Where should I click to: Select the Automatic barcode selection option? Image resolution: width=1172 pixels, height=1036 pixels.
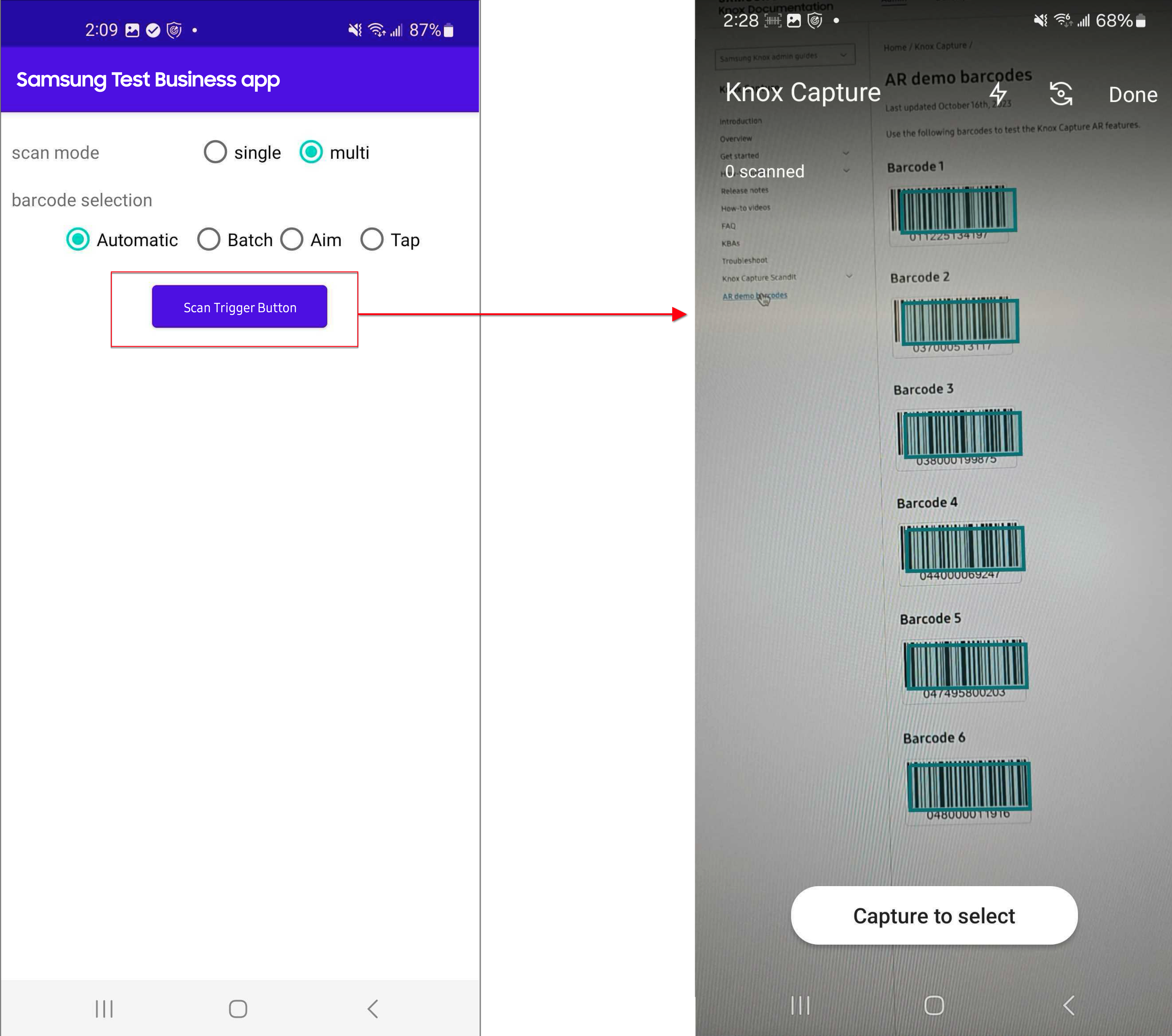[78, 239]
